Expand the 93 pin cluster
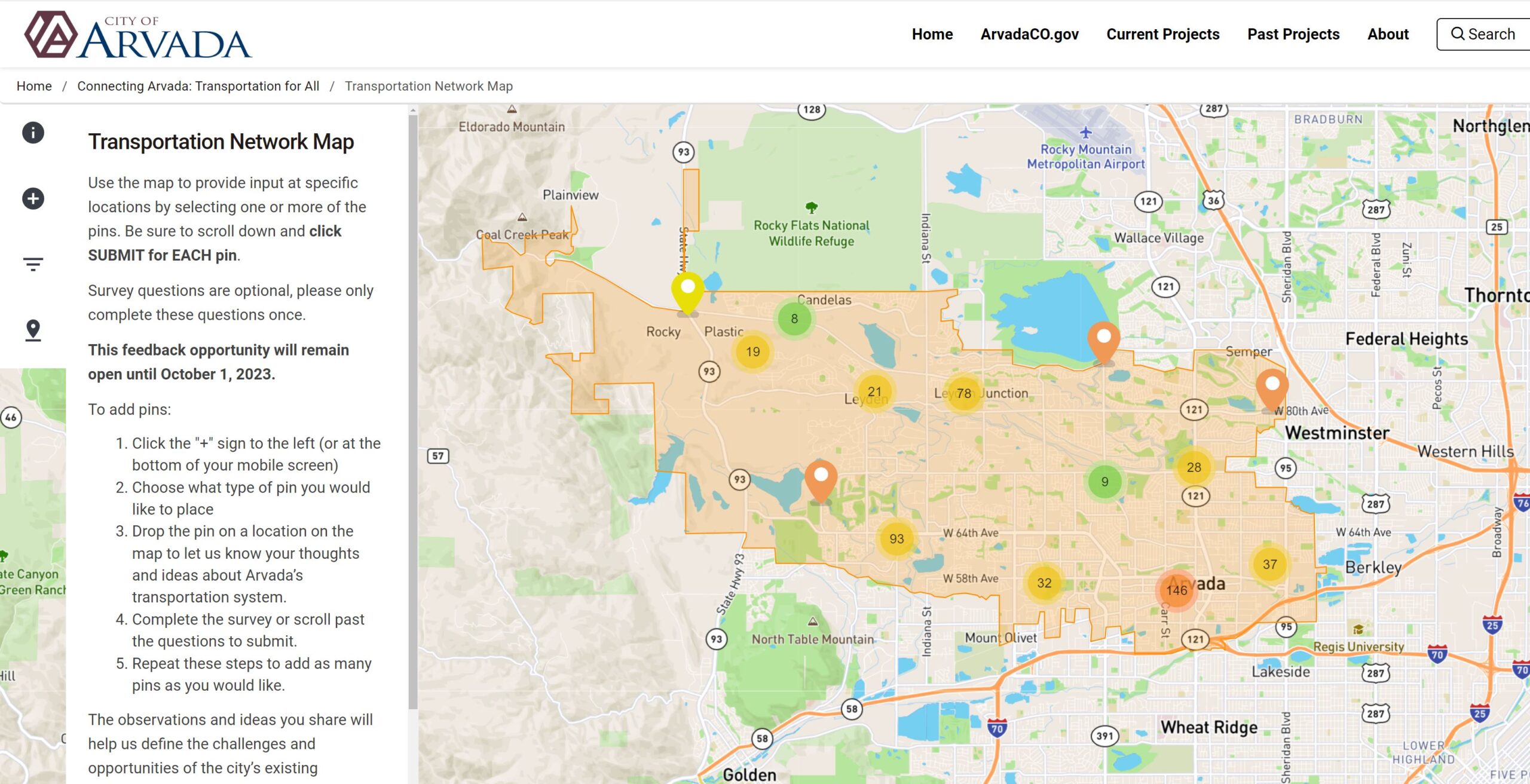This screenshot has width=1530, height=784. [x=896, y=538]
